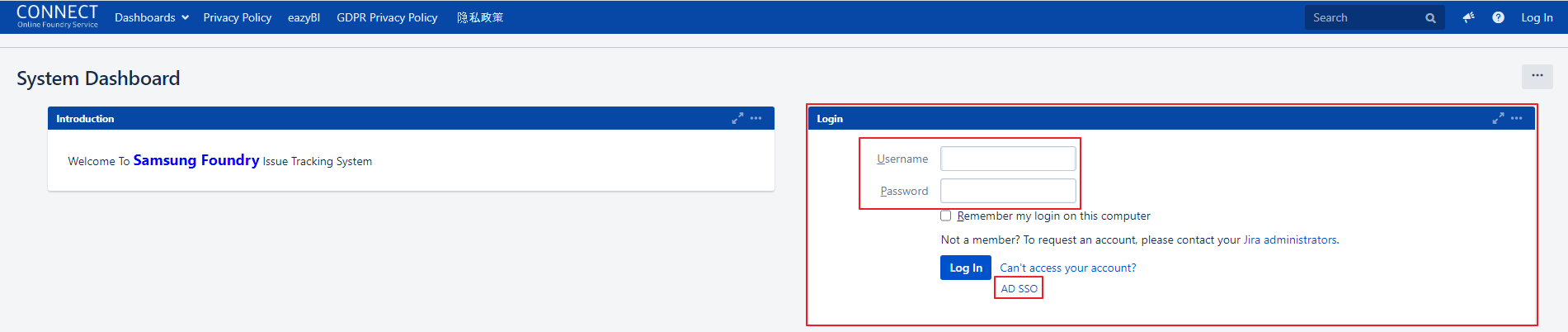Enable Remember my login on this computer
The image size is (1568, 332).
pos(946,216)
